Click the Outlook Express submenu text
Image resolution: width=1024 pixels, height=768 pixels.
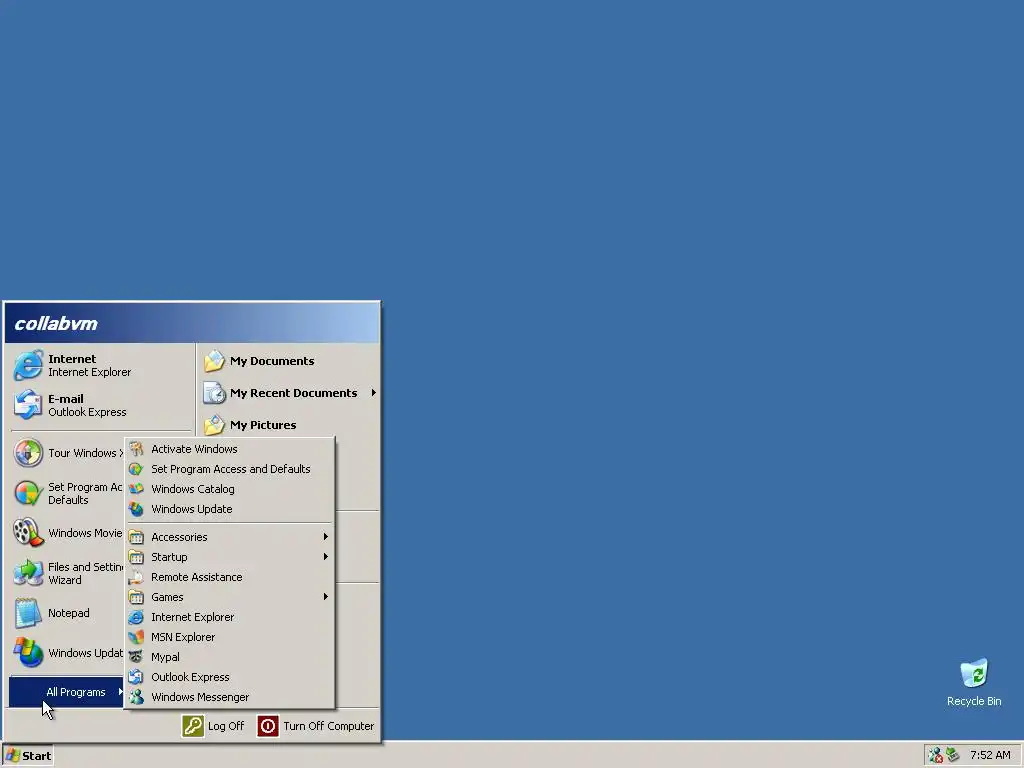click(x=190, y=677)
